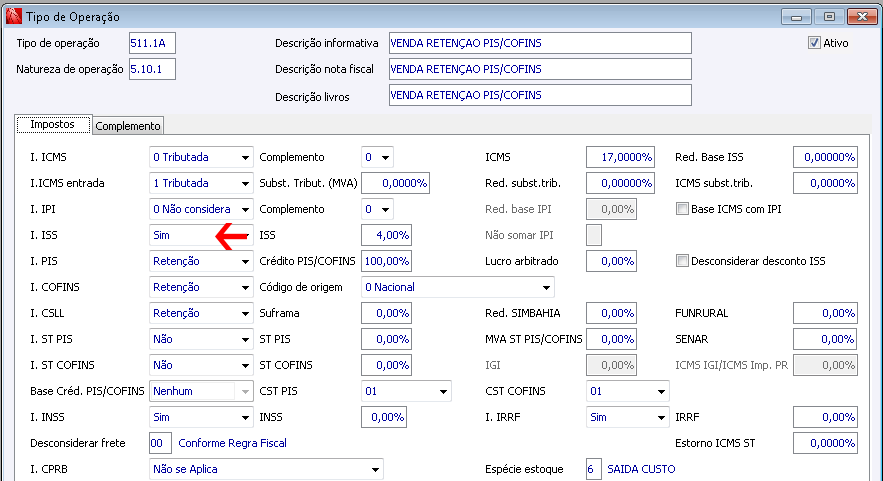
Task: Open the I. CPRB Não se Aplica dropdown
Action: tap(266, 469)
